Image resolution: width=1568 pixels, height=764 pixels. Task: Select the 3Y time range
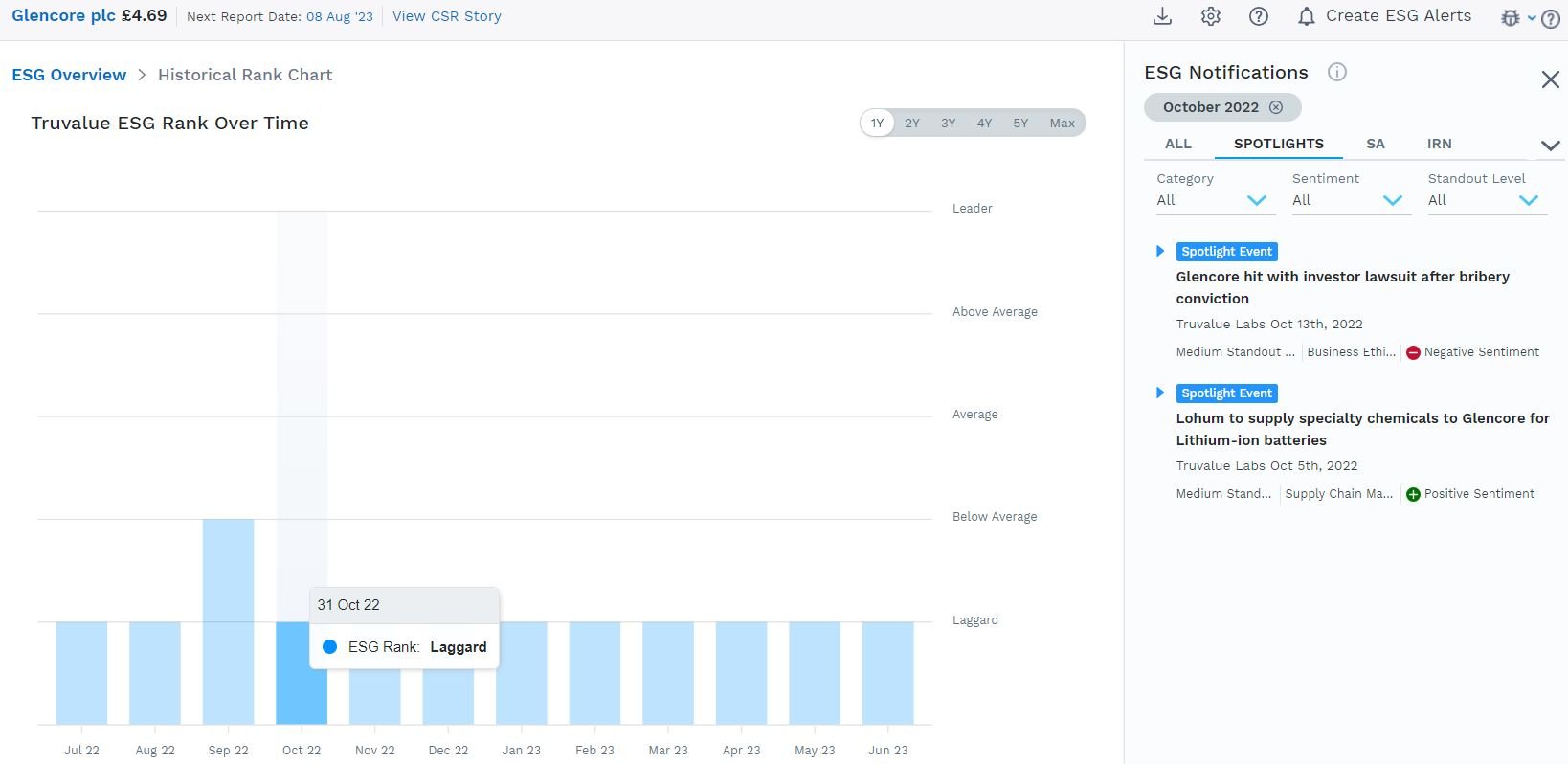point(948,123)
